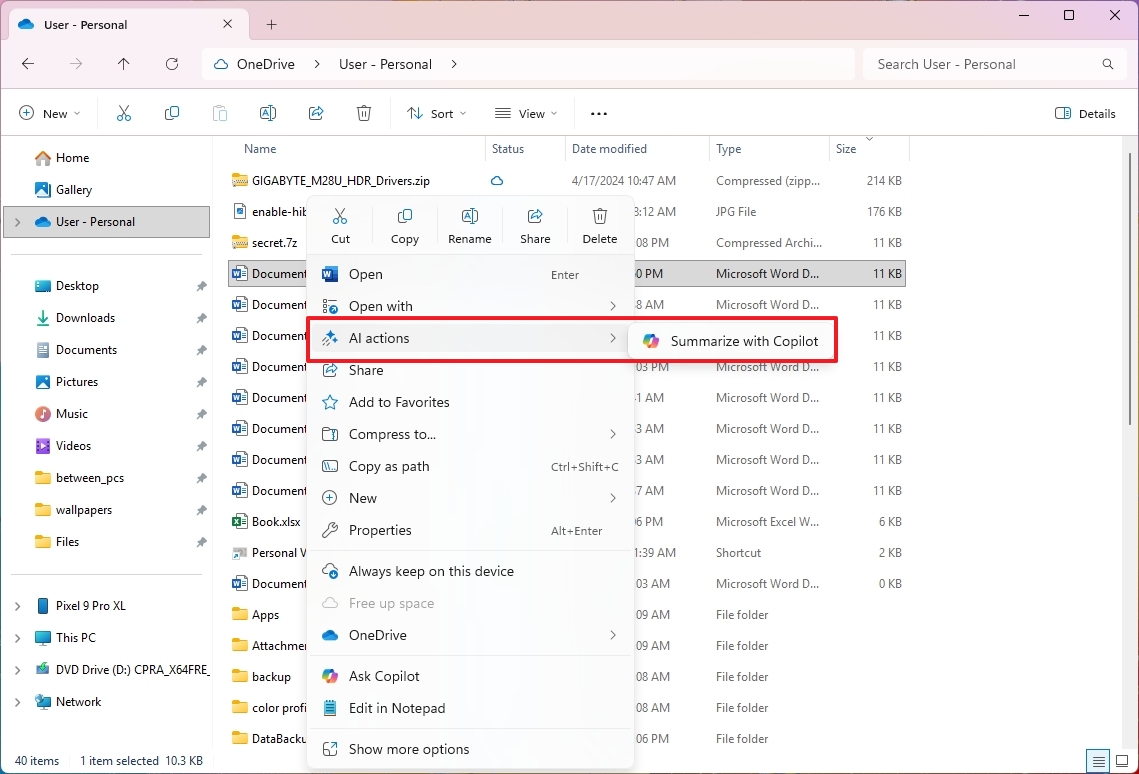Click Delete trash icon in context menu

click(x=600, y=225)
